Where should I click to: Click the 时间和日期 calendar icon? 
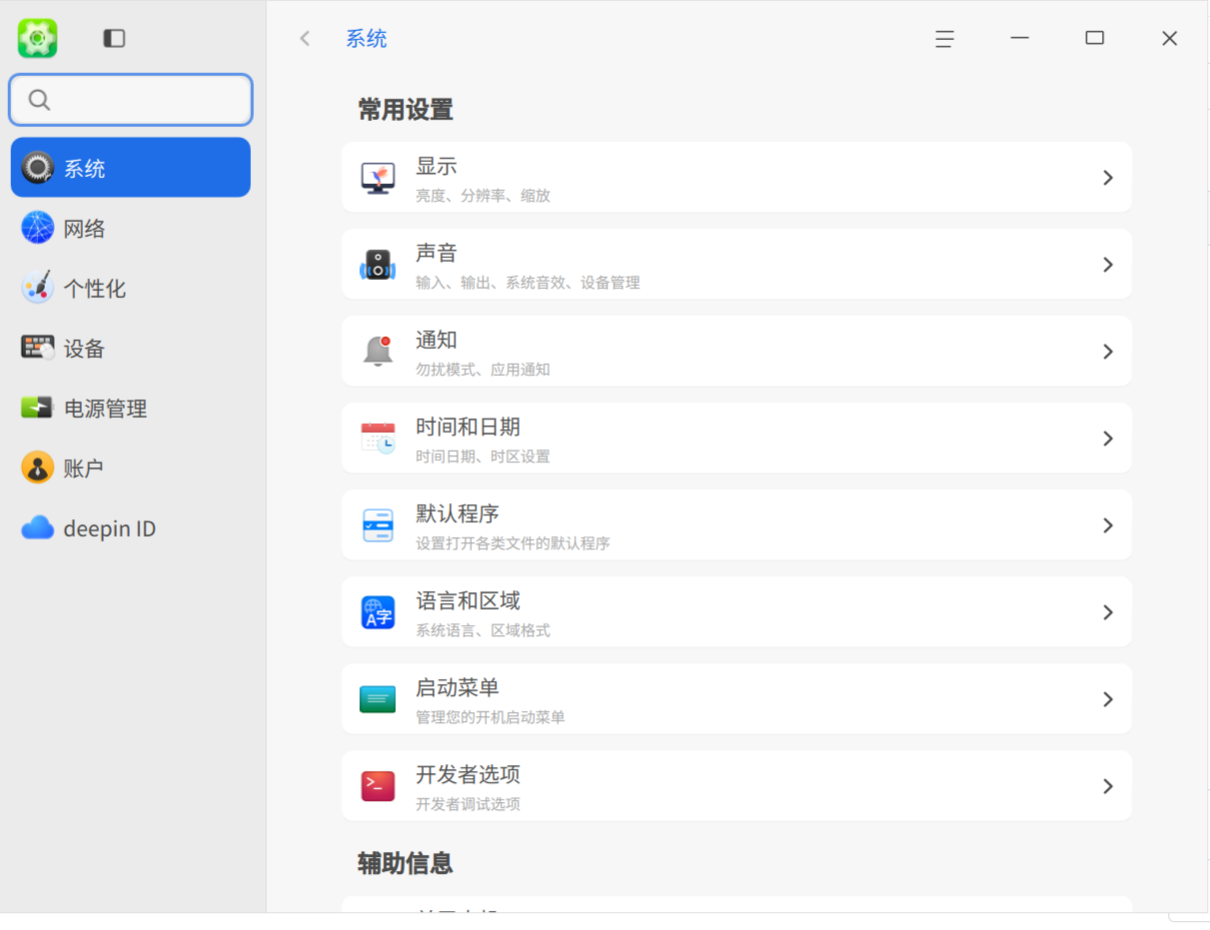(378, 438)
